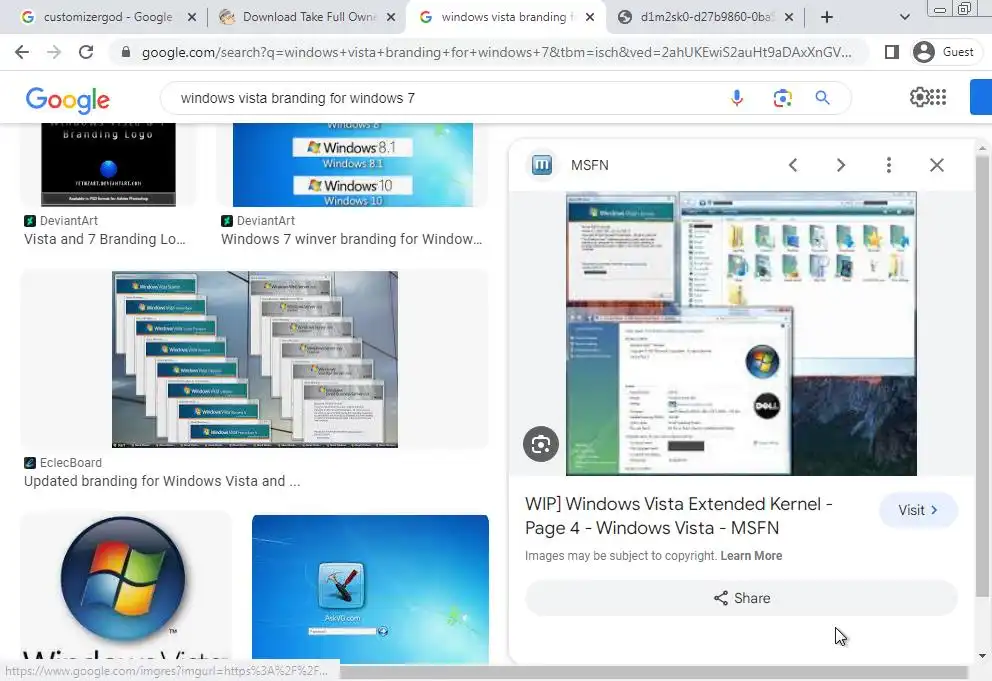Click the EclecBoard source label
The width and height of the screenshot is (992, 681).
pos(70,463)
